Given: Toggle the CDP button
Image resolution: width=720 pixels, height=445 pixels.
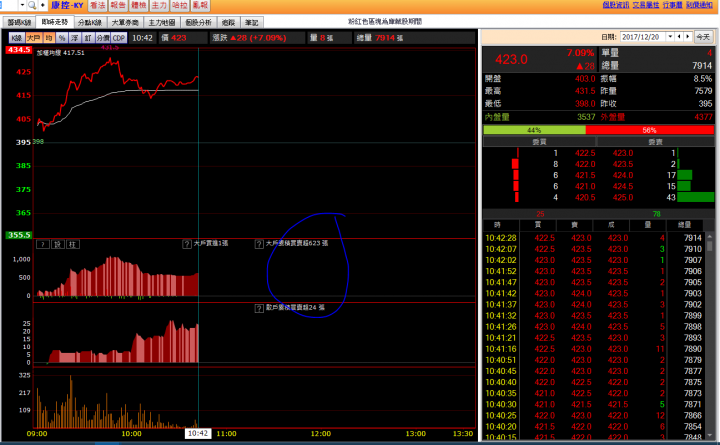Looking at the screenshot, I should [x=118, y=38].
